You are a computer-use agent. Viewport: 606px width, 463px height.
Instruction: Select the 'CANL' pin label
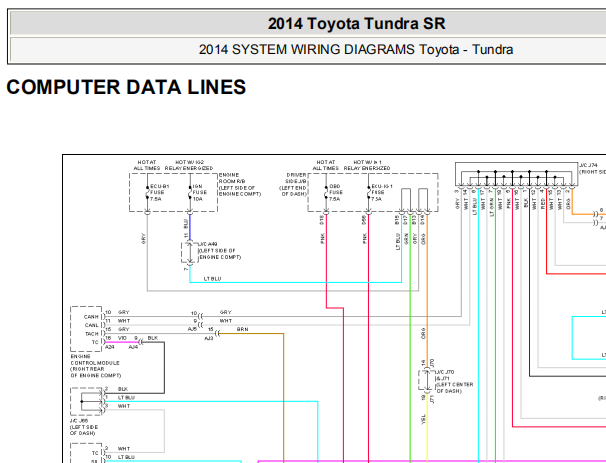point(92,325)
